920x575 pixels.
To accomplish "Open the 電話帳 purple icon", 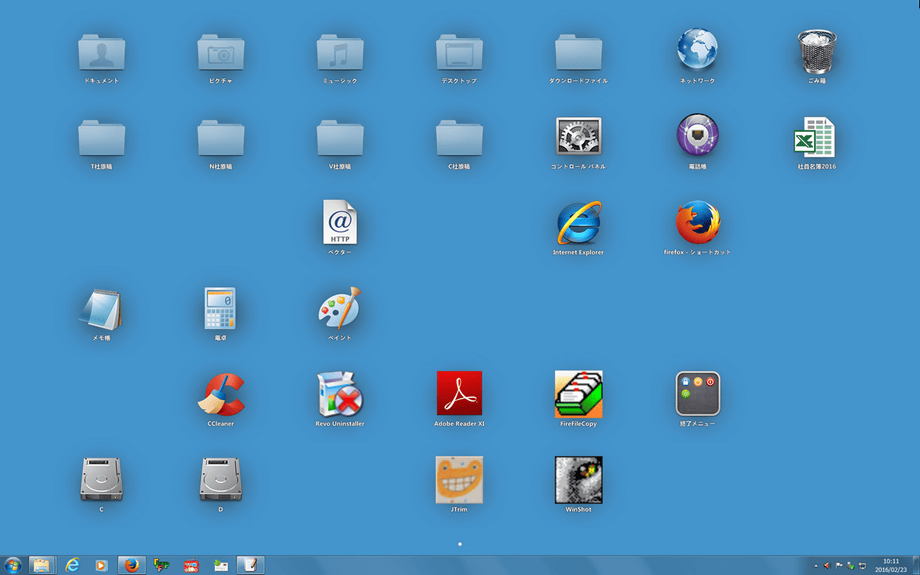I will [x=698, y=134].
